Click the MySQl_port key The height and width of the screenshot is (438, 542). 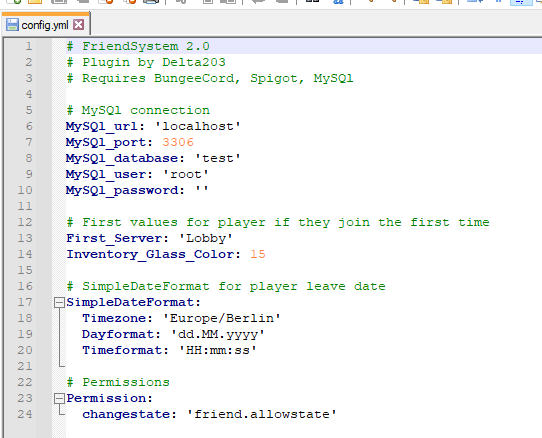[107, 142]
